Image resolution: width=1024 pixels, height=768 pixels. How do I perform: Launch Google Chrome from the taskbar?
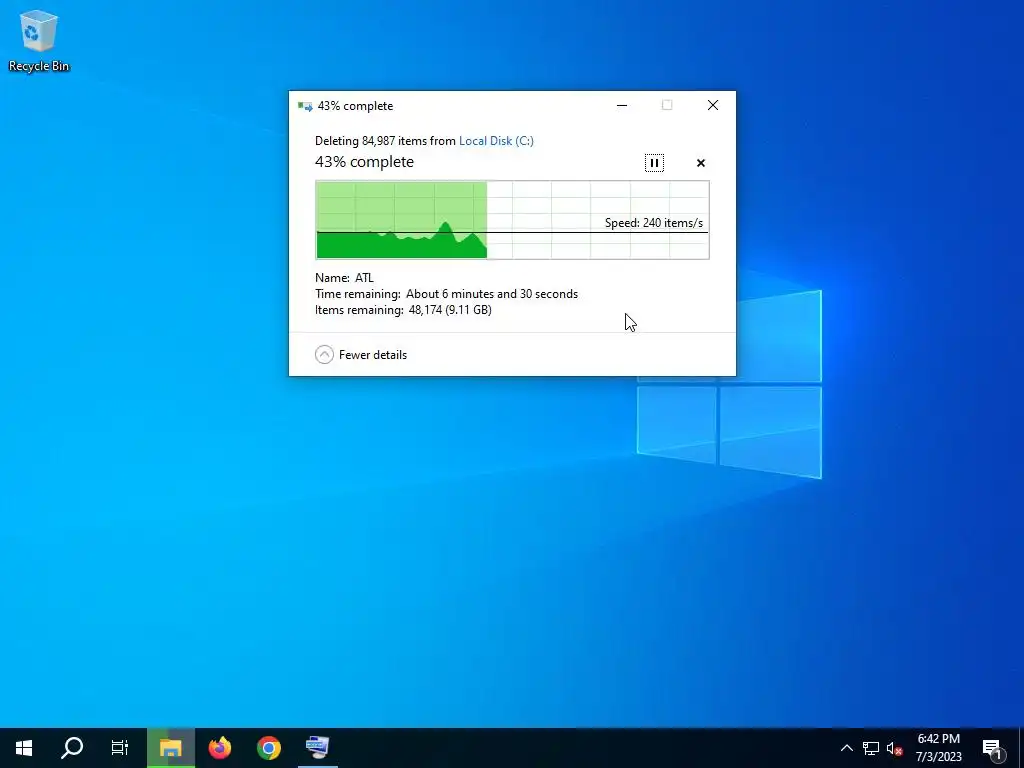[x=268, y=747]
